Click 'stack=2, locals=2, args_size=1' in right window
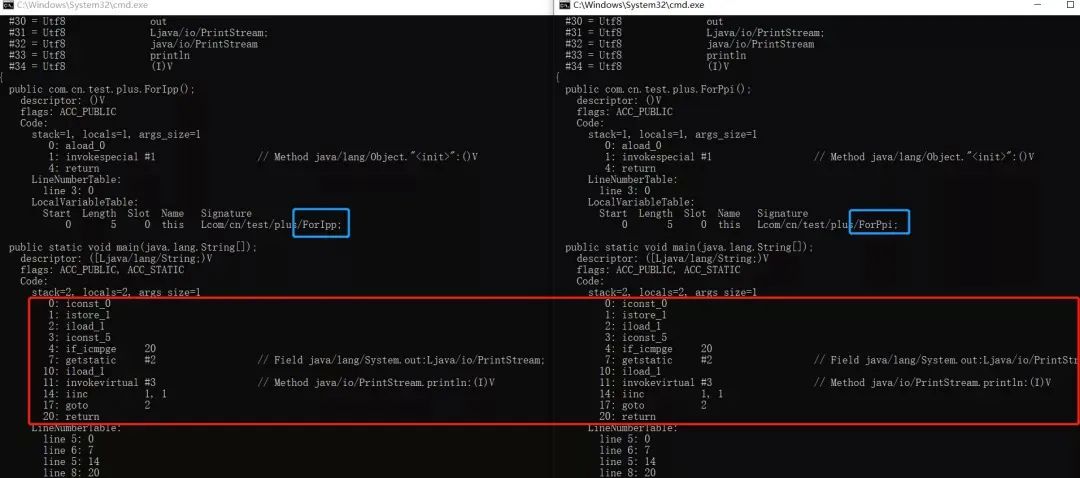Screen dimensions: 1080x478 click(672, 293)
